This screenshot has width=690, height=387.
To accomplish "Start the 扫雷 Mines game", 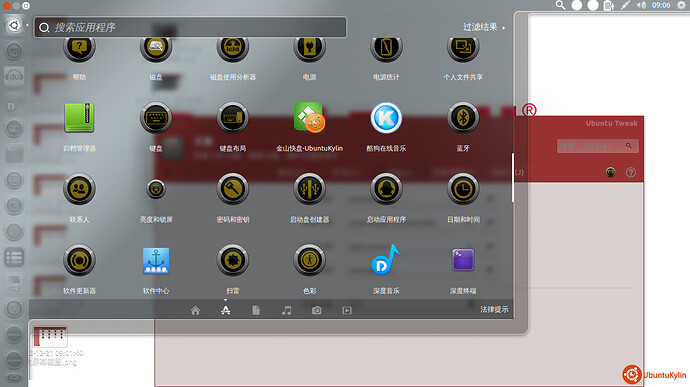I will [x=232, y=260].
